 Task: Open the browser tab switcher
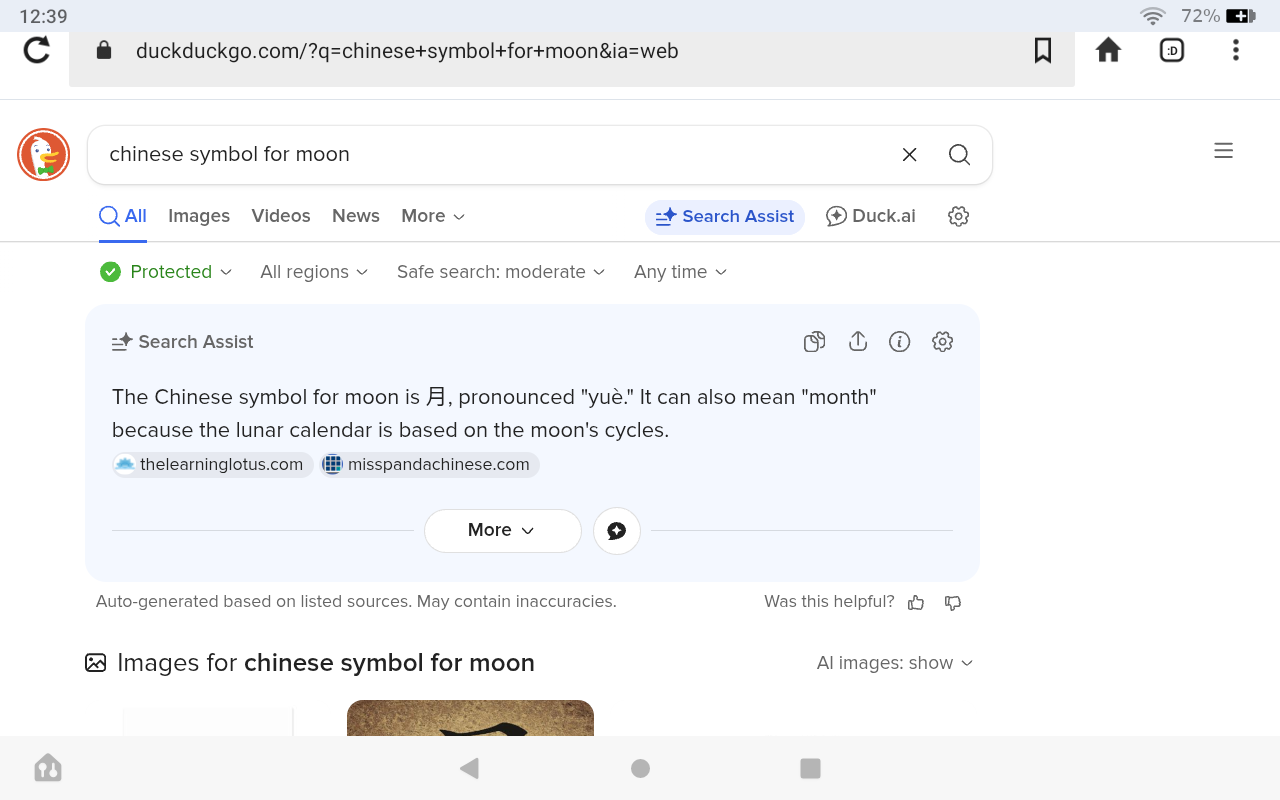coord(1172,50)
